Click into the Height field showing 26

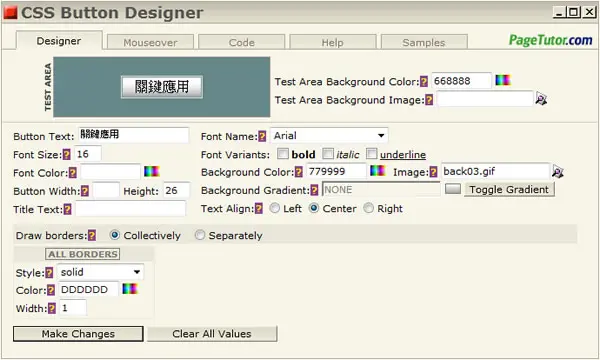point(176,190)
